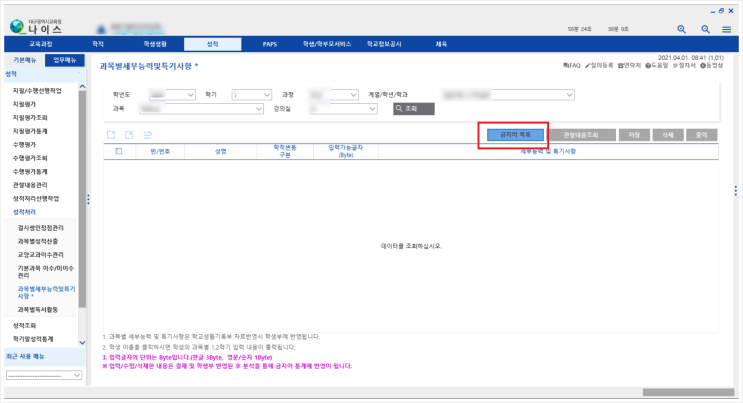Click the first export icon above table
This screenshot has width=743, height=403.
[111, 135]
